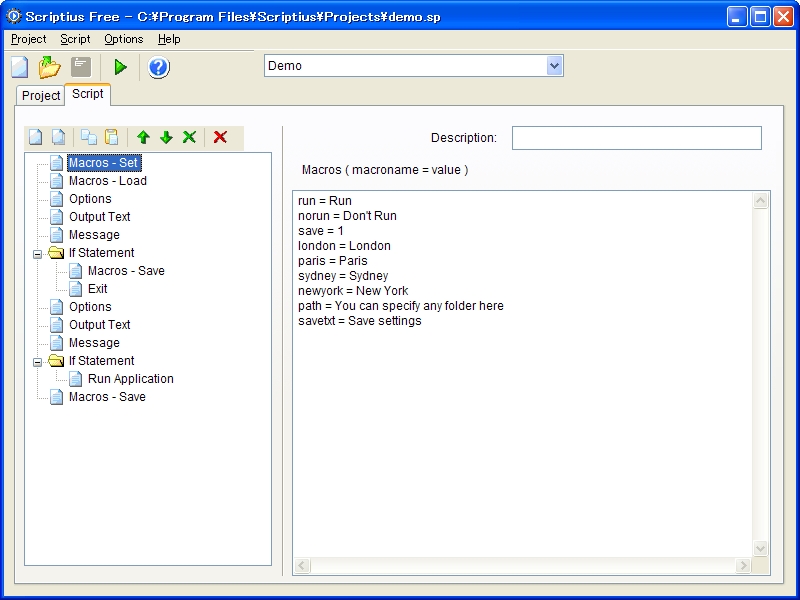Click the horizontal scroll right arrow
800x600 pixels.
743,565
